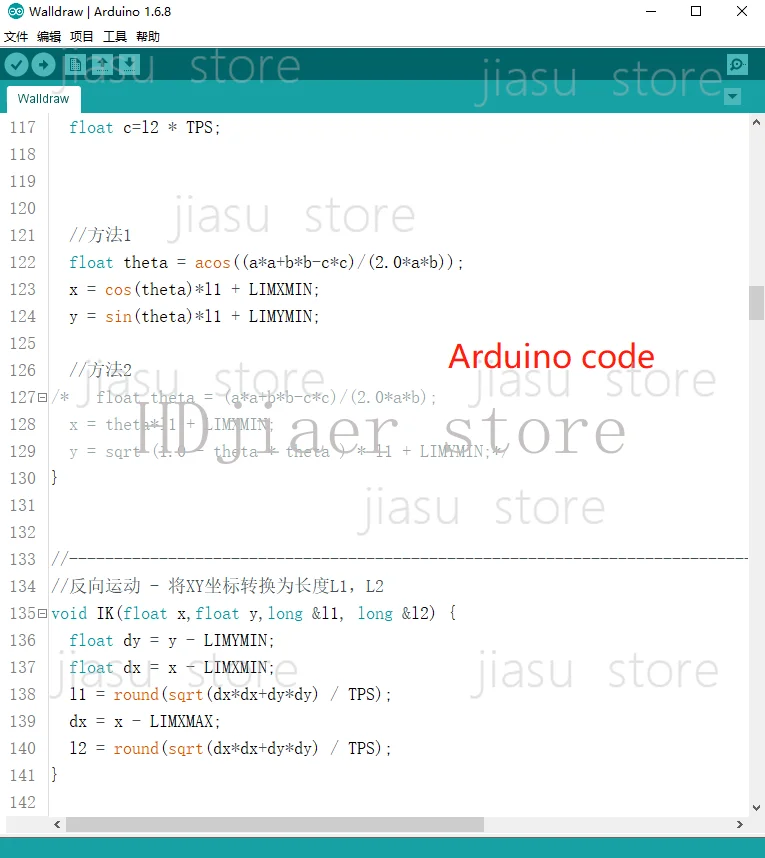This screenshot has width=765, height=858.
Task: Open the Serial Monitor icon
Action: (x=737, y=65)
